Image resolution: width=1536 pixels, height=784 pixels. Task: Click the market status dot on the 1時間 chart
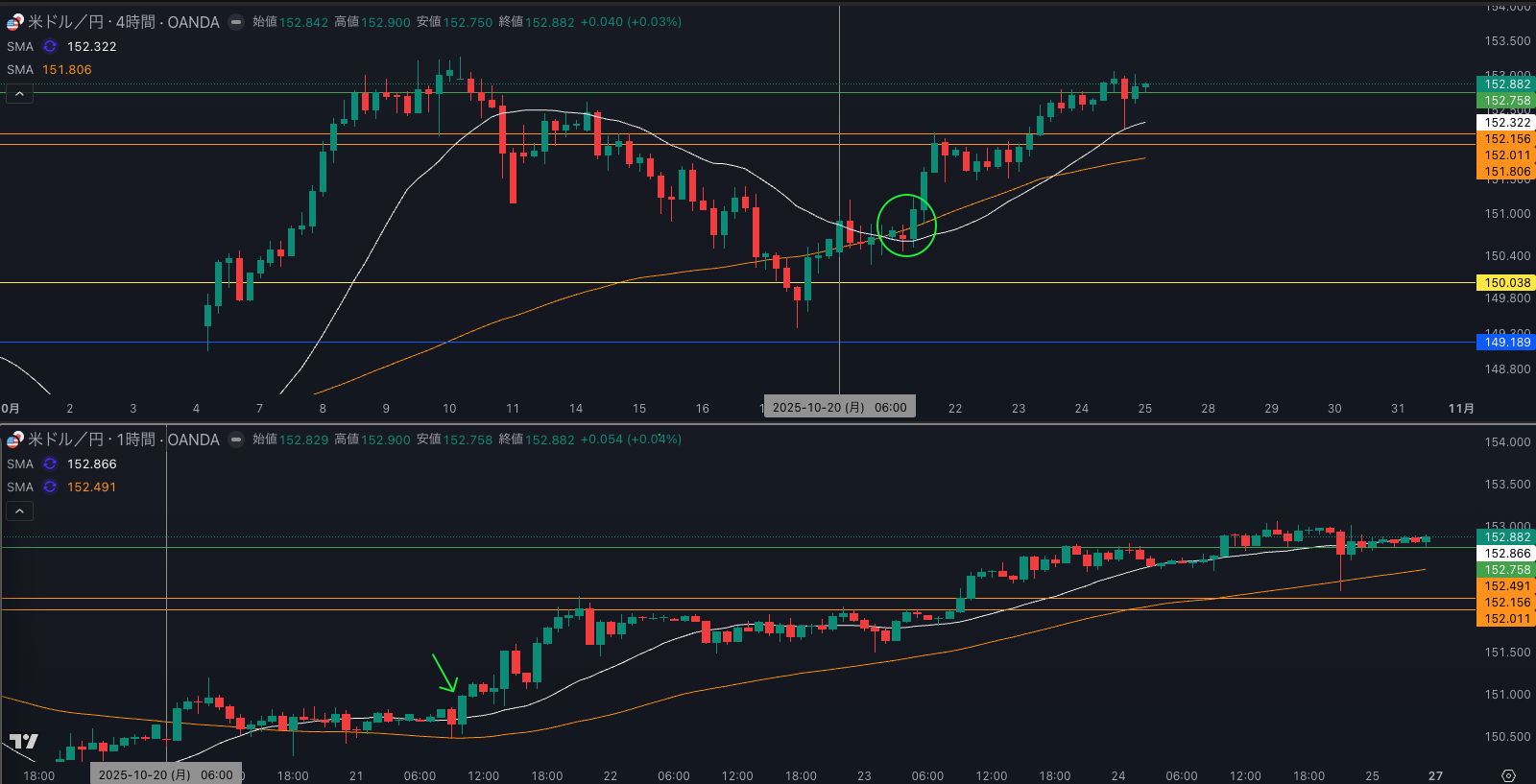pyautogui.click(x=236, y=440)
